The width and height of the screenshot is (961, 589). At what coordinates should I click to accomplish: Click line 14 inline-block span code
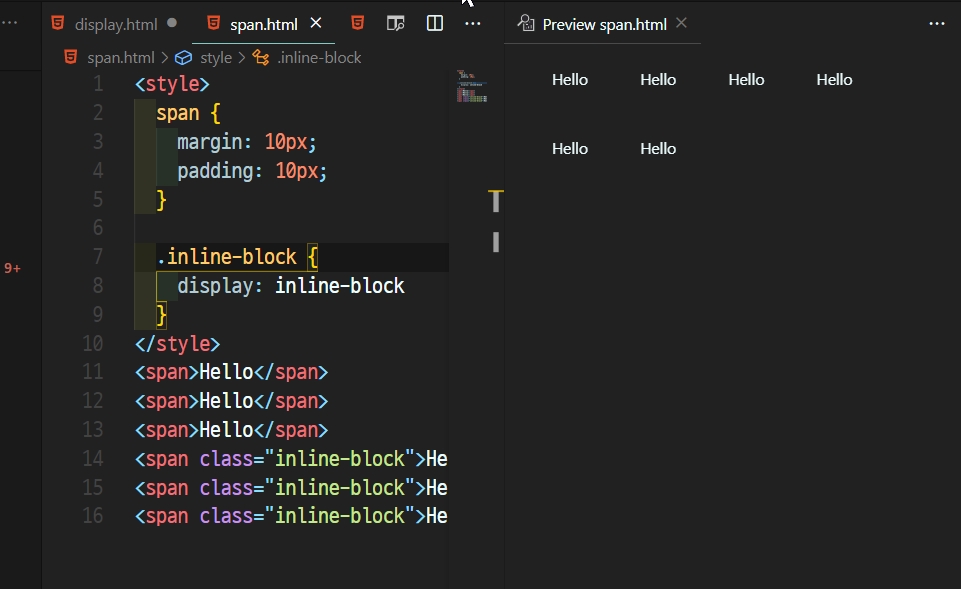[291, 458]
